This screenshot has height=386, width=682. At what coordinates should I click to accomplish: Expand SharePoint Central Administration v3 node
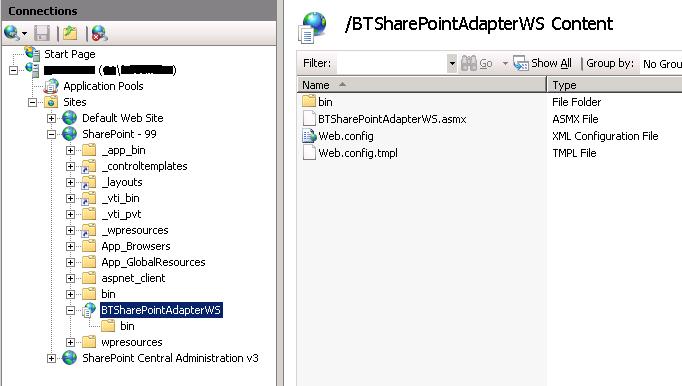51,358
